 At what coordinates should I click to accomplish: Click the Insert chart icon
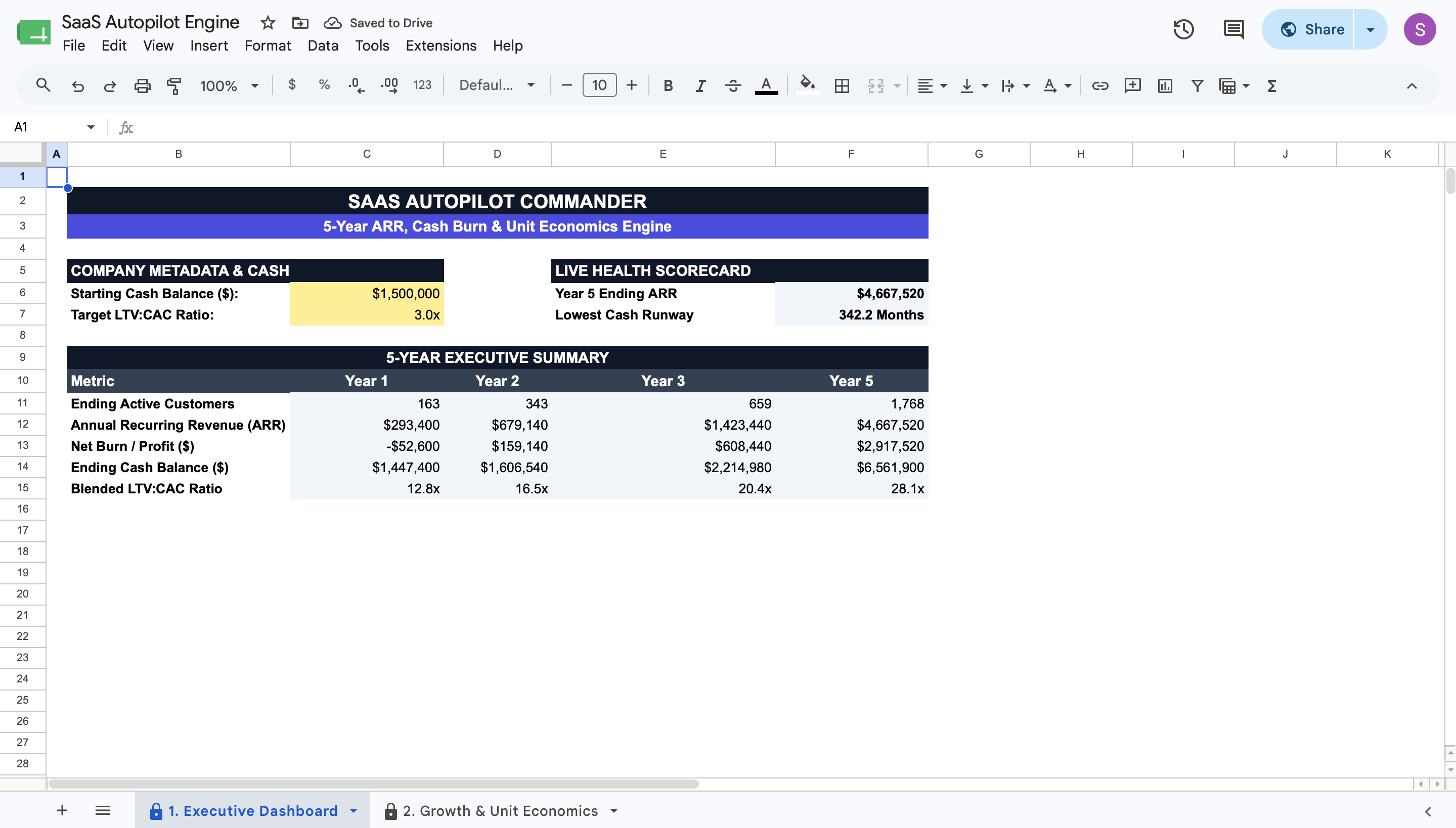pos(1165,85)
